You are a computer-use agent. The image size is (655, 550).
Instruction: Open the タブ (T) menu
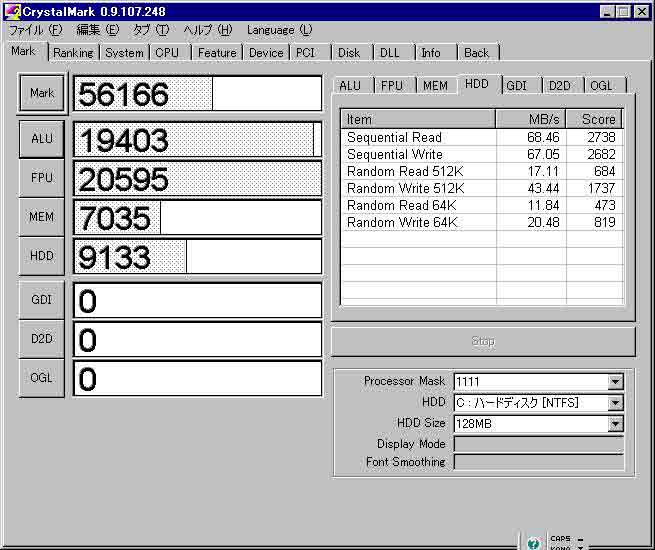(x=151, y=30)
